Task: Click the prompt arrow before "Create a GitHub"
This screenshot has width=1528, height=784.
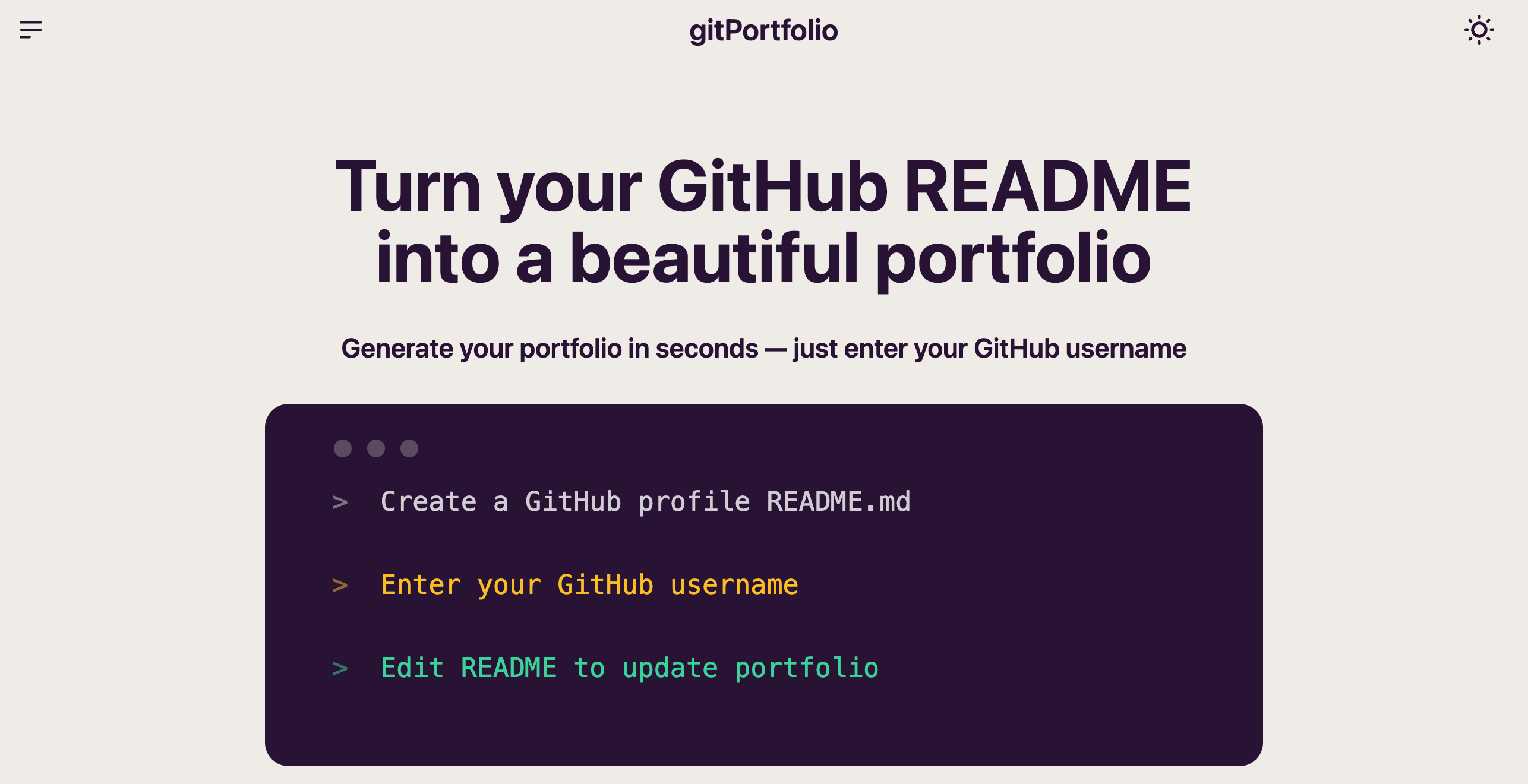Action: [340, 502]
